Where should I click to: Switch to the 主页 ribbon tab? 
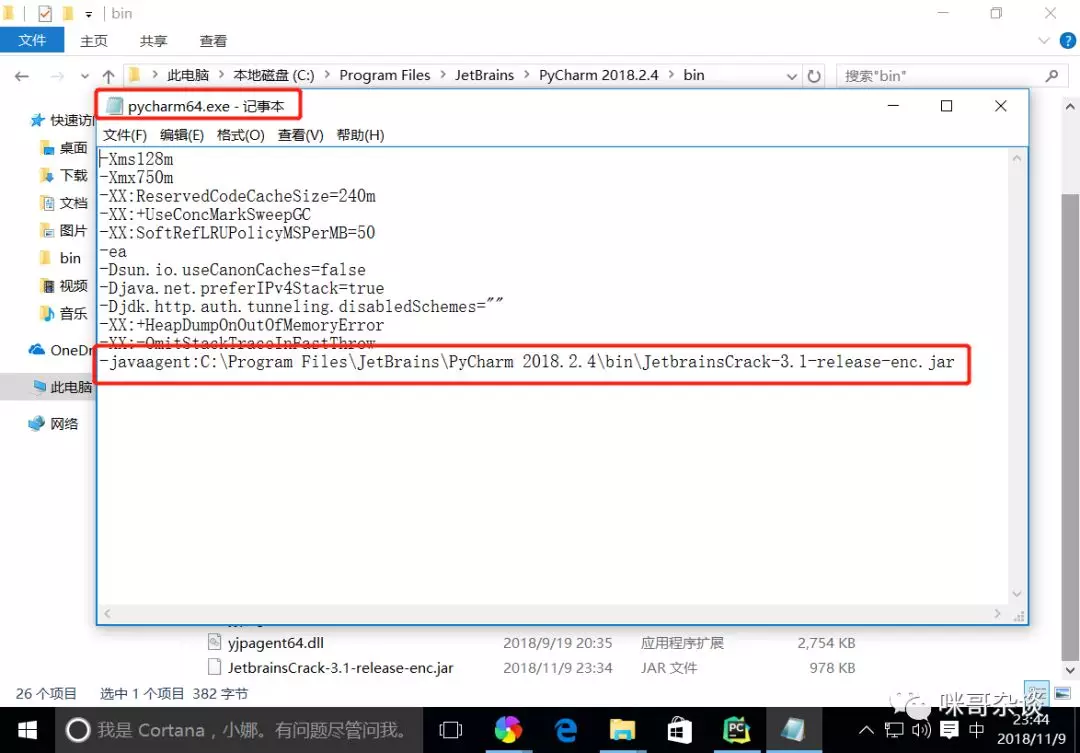click(94, 41)
